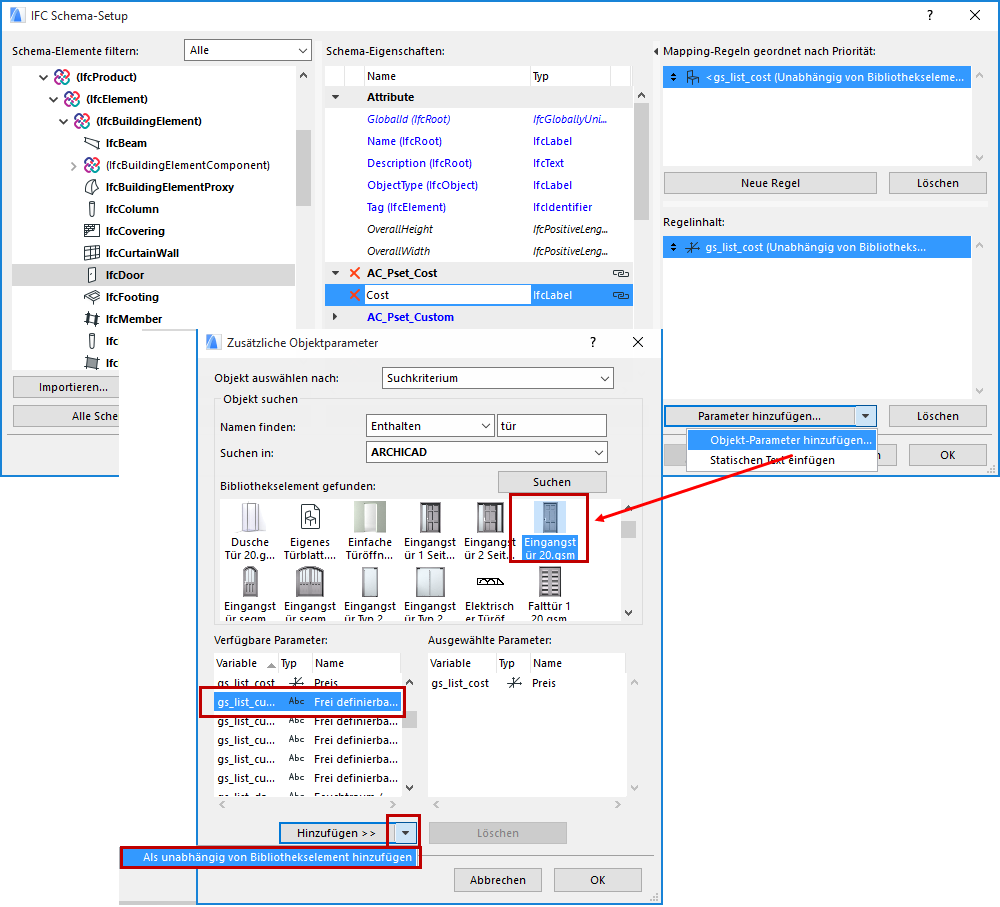Click the IfcProduct class icon
Screen dimensions: 1000x907
pos(62,77)
